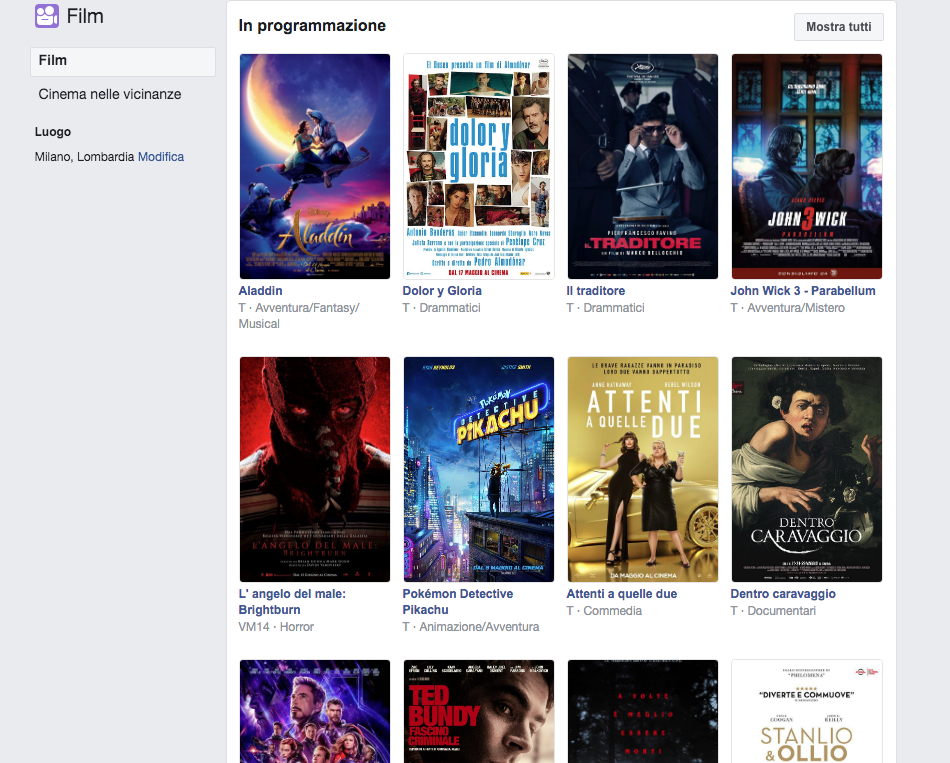The width and height of the screenshot is (950, 763).
Task: Click 'T · Documentari' genre text
Action: tap(773, 611)
